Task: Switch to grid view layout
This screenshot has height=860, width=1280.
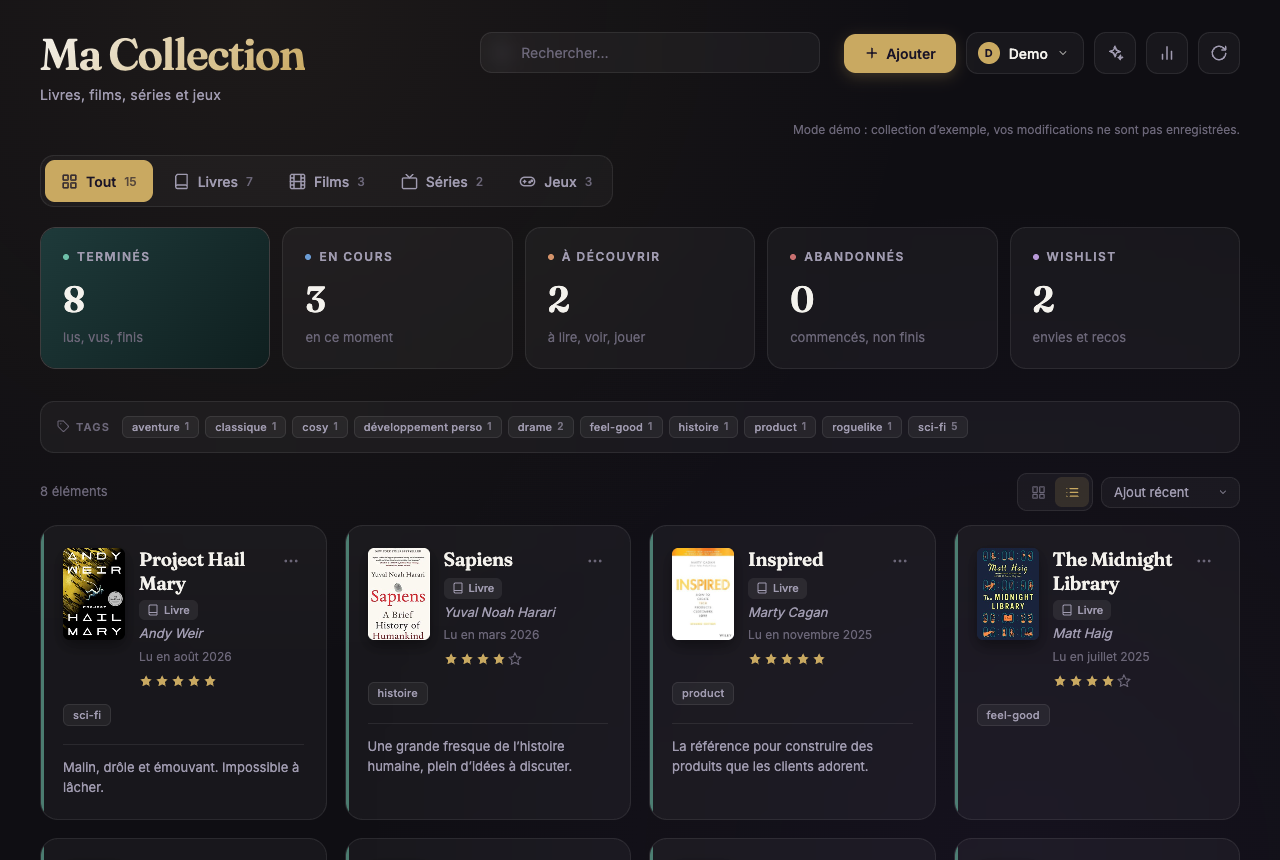Action: (1038, 492)
